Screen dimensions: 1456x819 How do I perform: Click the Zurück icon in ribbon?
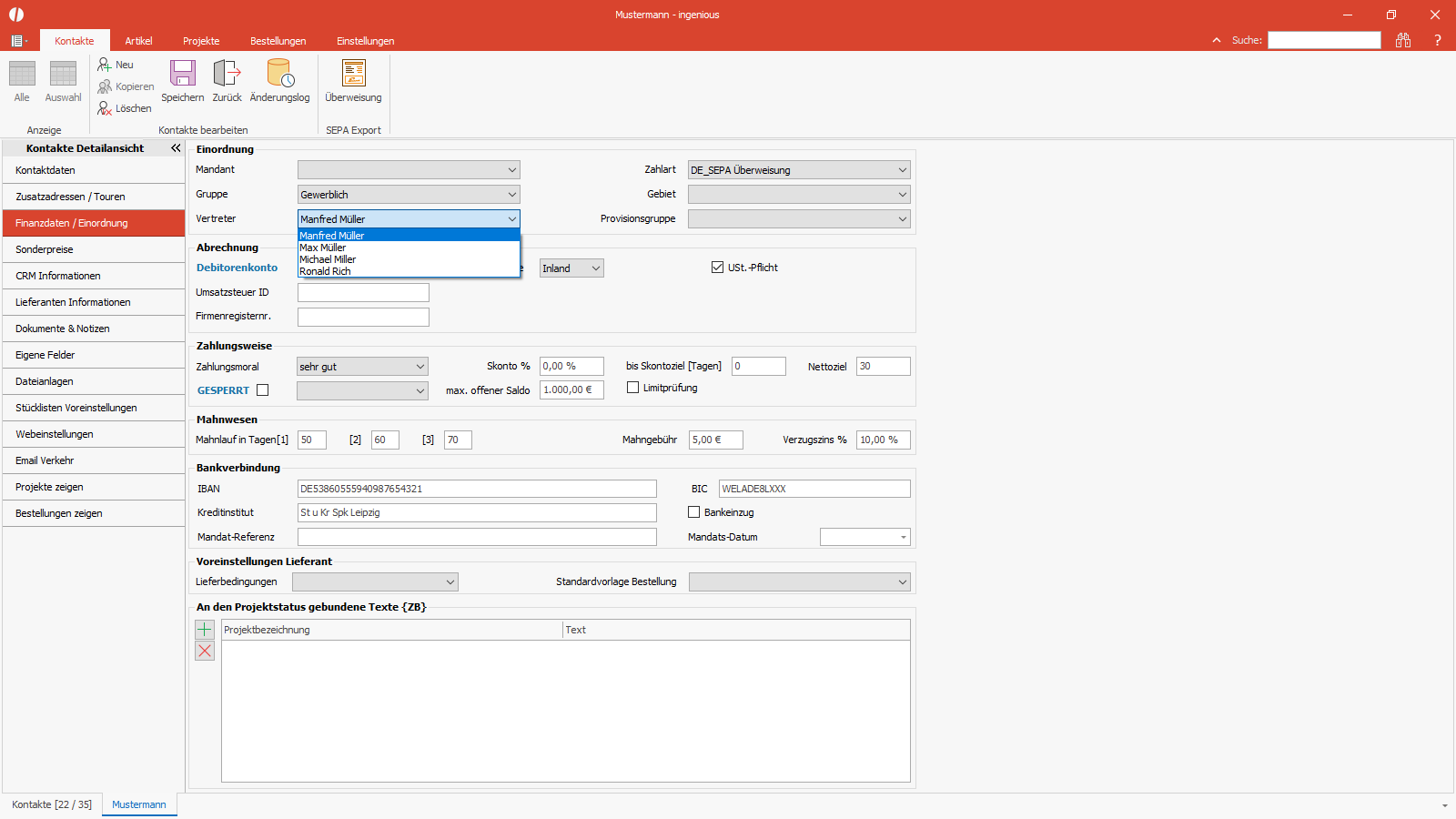227,74
